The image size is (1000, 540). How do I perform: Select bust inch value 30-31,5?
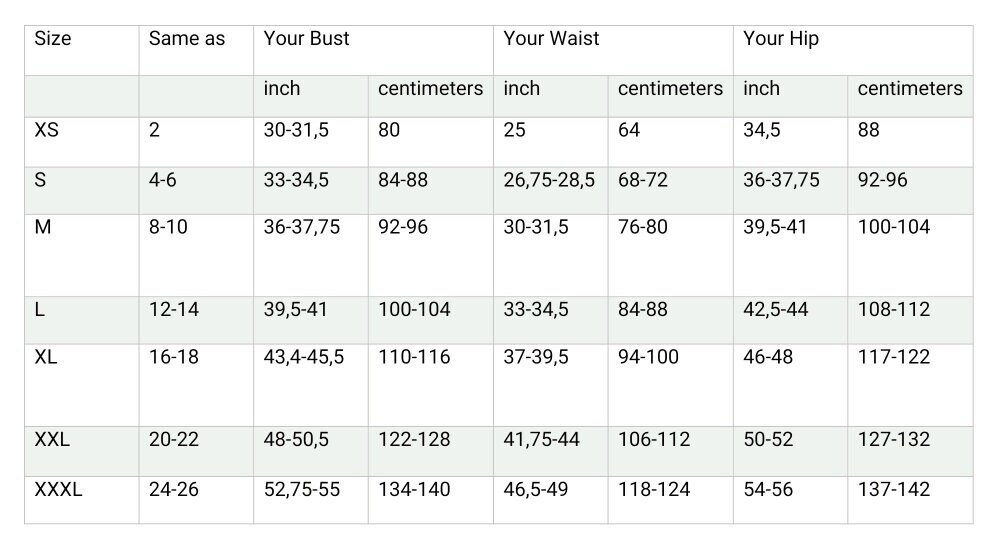click(x=296, y=130)
